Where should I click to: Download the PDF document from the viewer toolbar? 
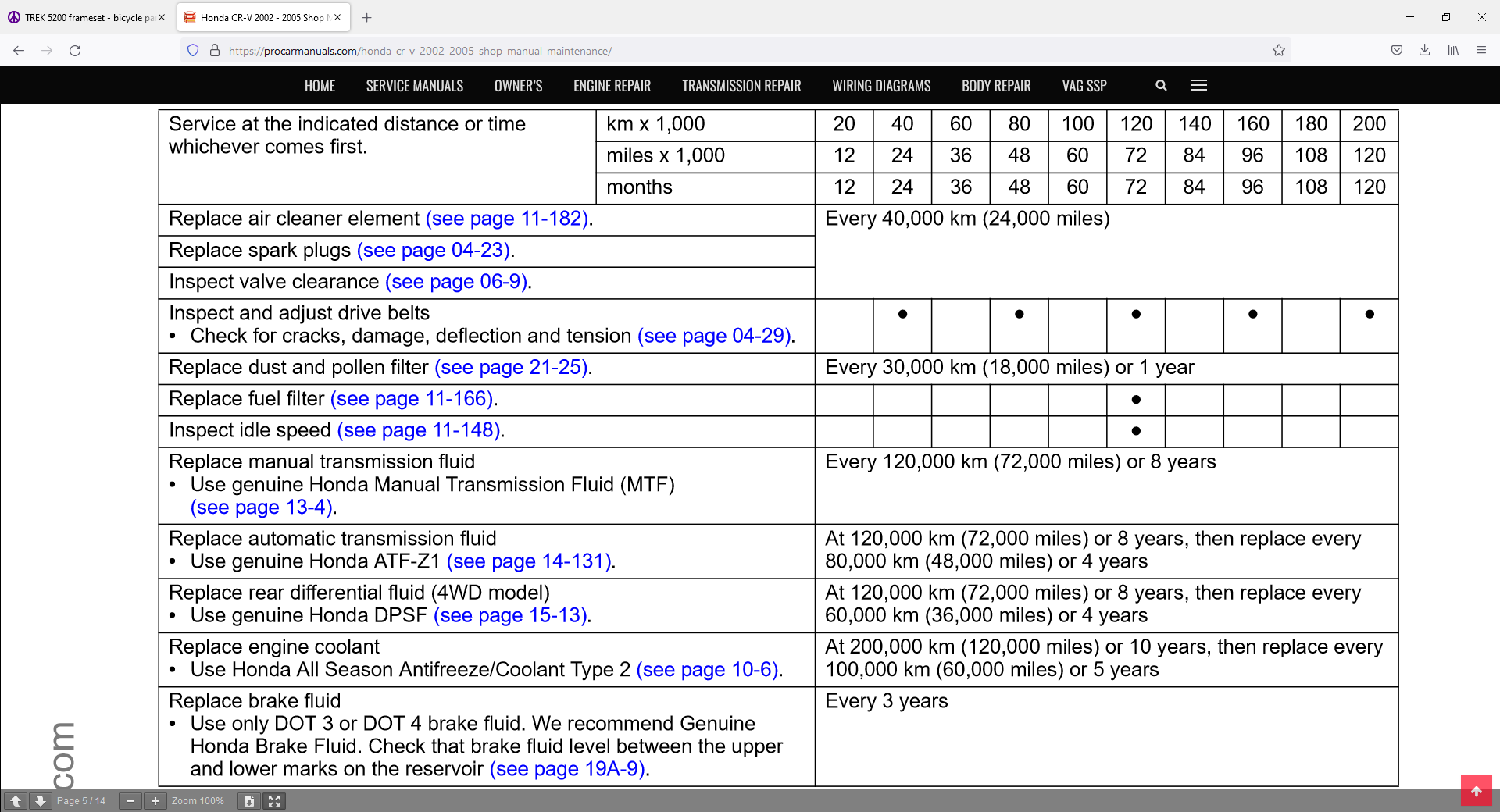click(248, 800)
